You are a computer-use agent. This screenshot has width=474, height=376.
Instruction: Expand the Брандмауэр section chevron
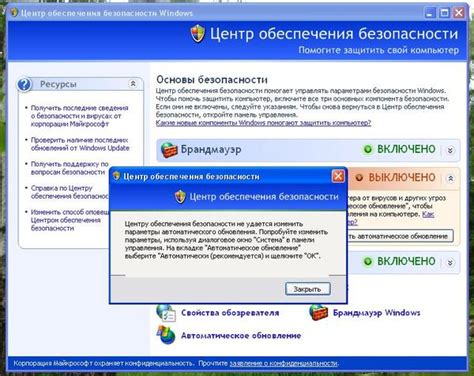[x=450, y=150]
